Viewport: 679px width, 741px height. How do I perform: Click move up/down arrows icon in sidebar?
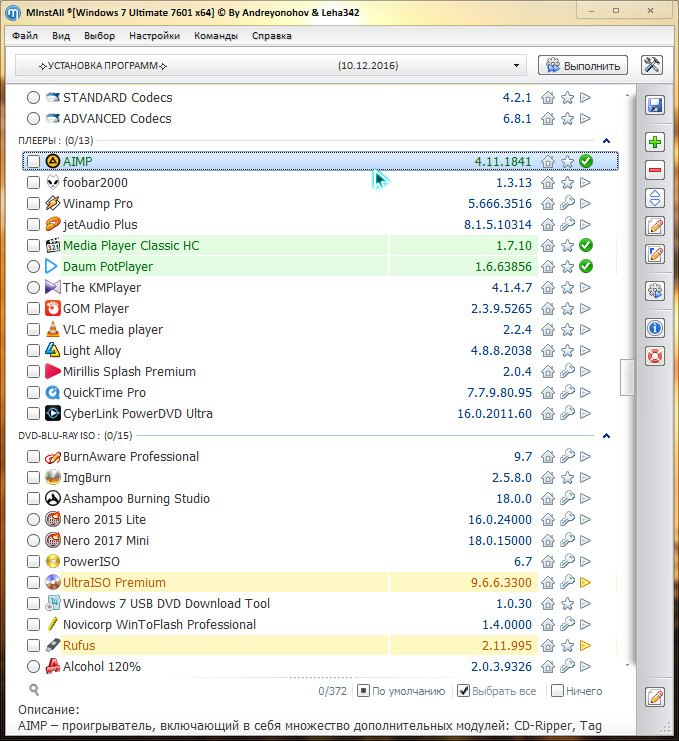(655, 198)
